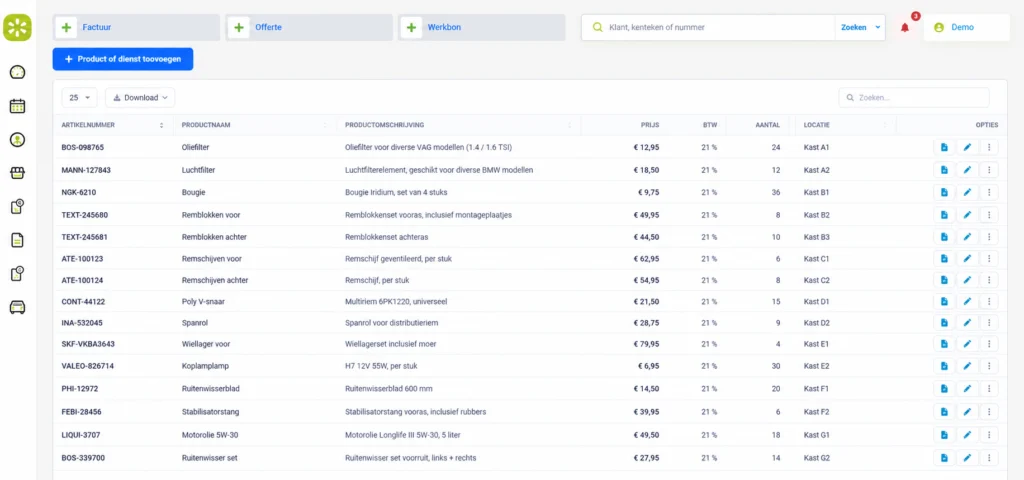This screenshot has height=480, width=1024.
Task: Open more options for NGK-6210 row
Action: pyautogui.click(x=989, y=192)
